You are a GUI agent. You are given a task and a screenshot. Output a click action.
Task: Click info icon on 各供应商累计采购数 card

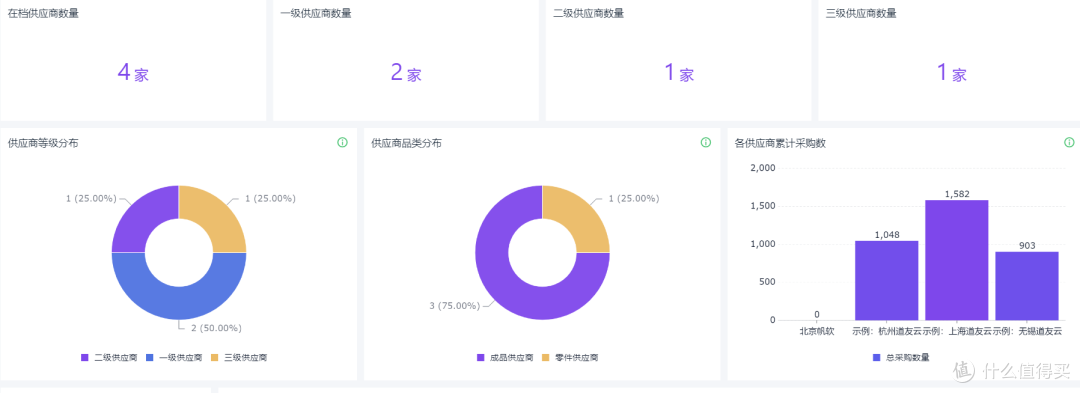click(1069, 142)
